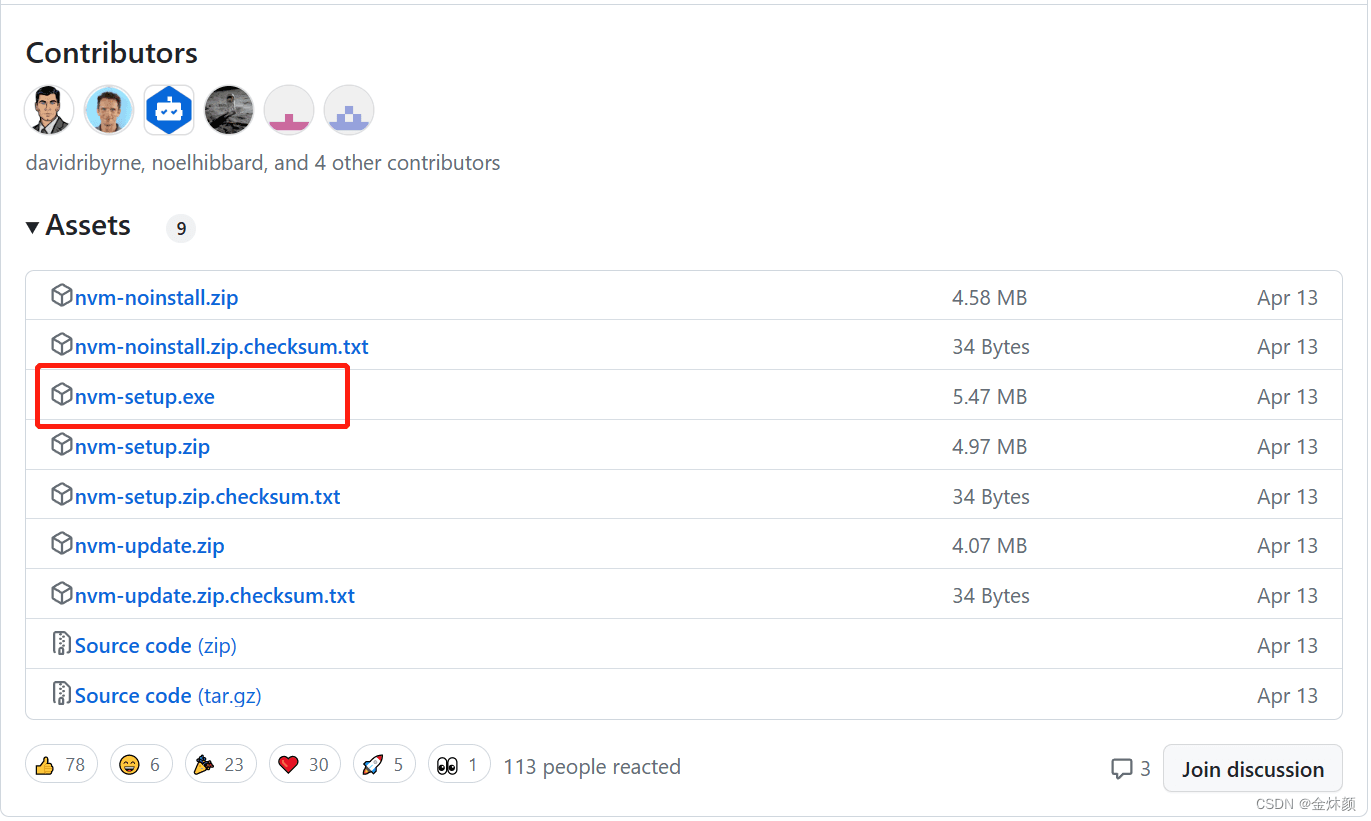Download nvm-setup.zip.checksum.txt

208,496
